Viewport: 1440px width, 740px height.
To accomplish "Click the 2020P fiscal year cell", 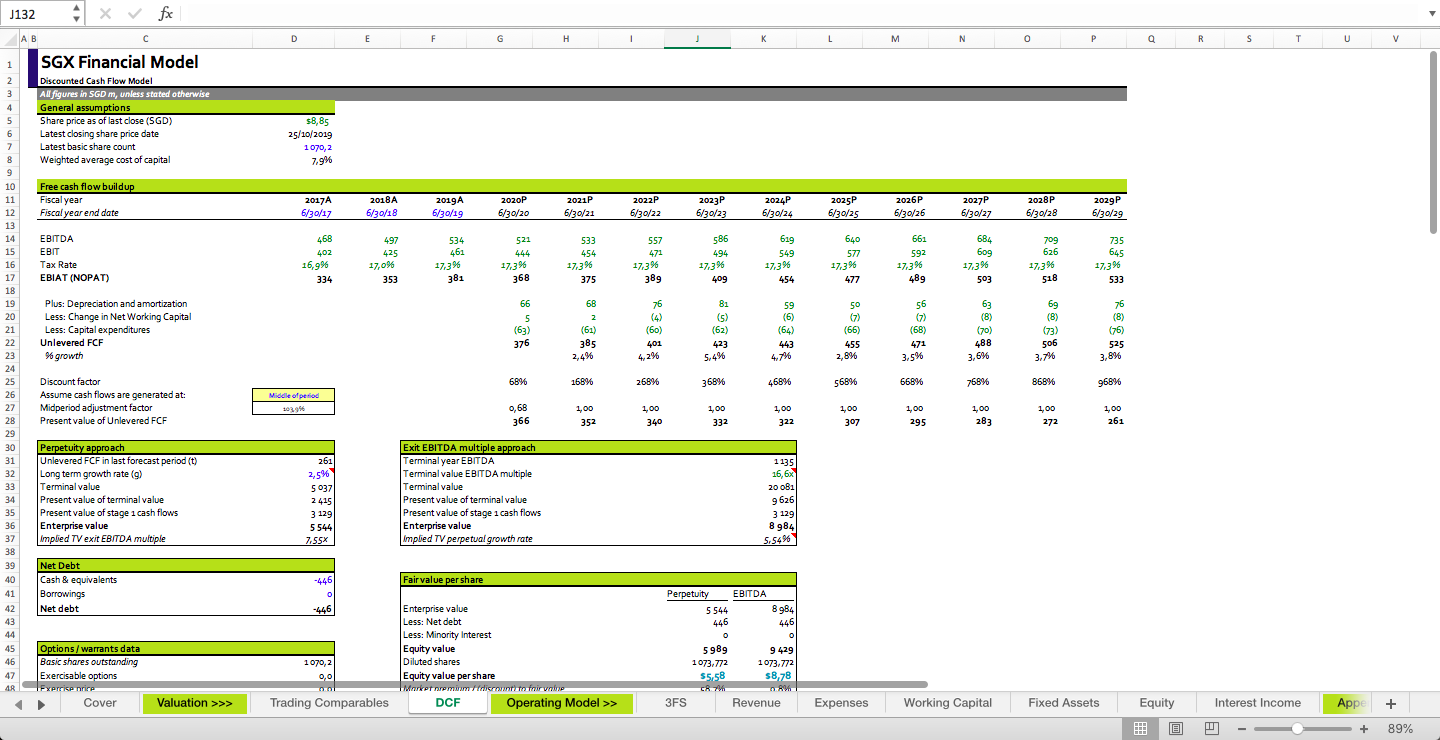I will coord(515,200).
